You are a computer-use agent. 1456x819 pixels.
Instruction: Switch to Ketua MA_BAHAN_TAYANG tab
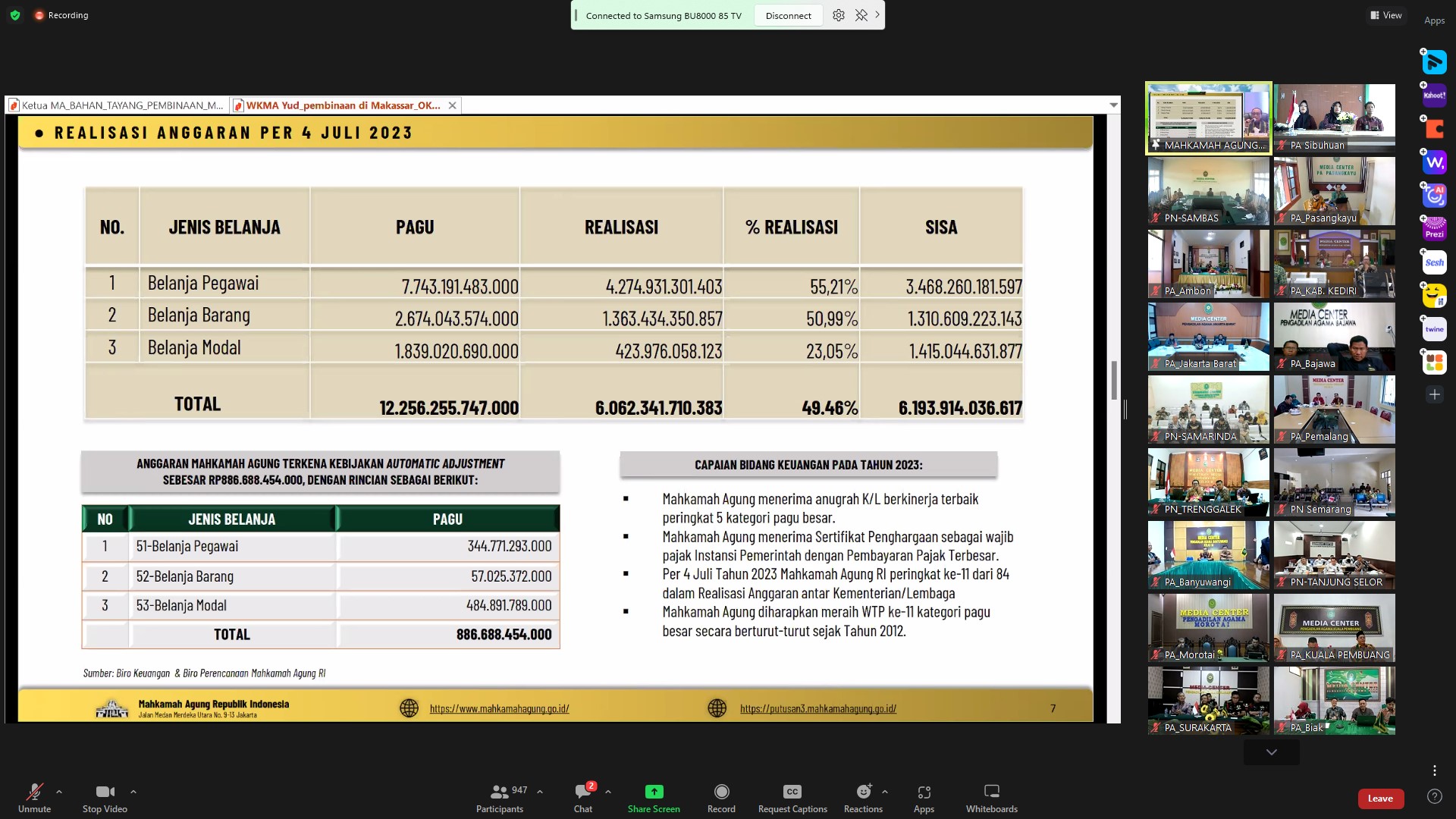click(117, 105)
